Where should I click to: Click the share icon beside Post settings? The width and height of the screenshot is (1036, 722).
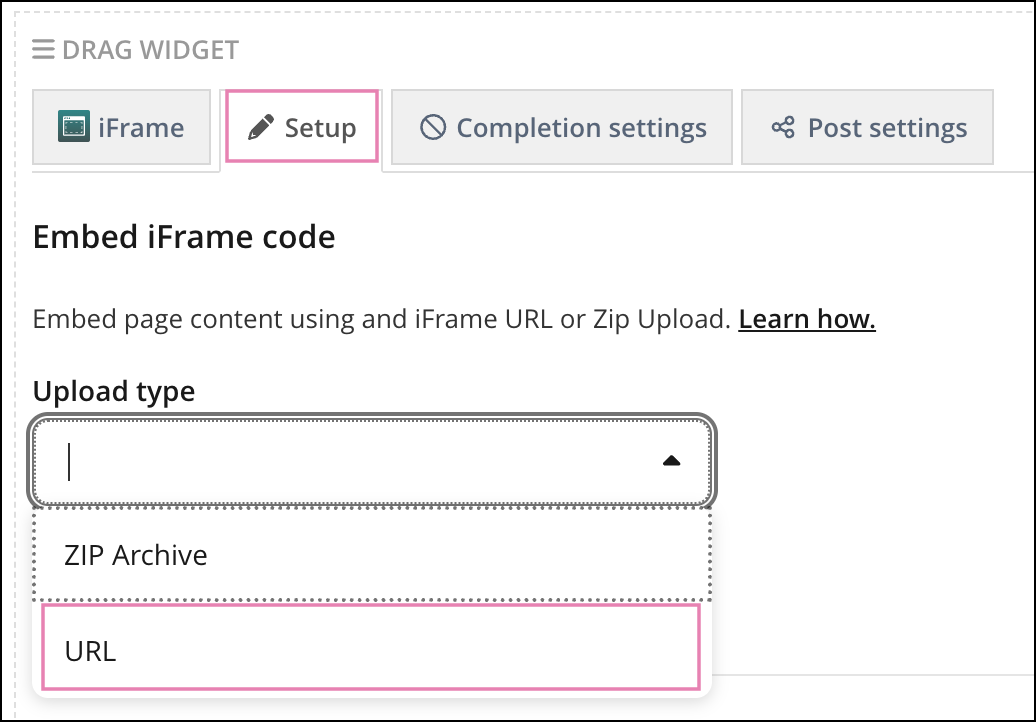pos(783,128)
